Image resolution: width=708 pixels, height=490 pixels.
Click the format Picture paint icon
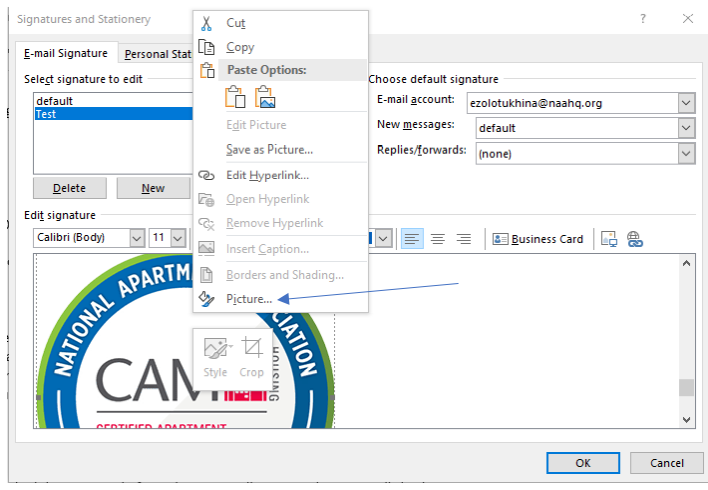point(206,299)
